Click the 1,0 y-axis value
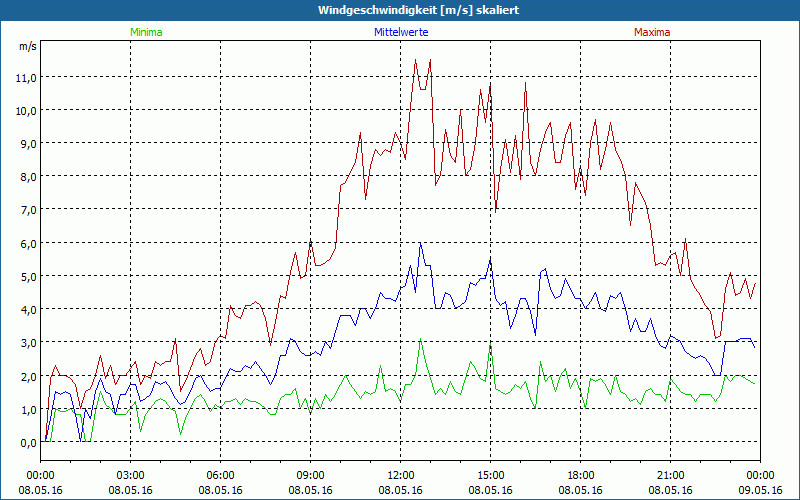Screen dimensions: 800x500 click(29, 410)
